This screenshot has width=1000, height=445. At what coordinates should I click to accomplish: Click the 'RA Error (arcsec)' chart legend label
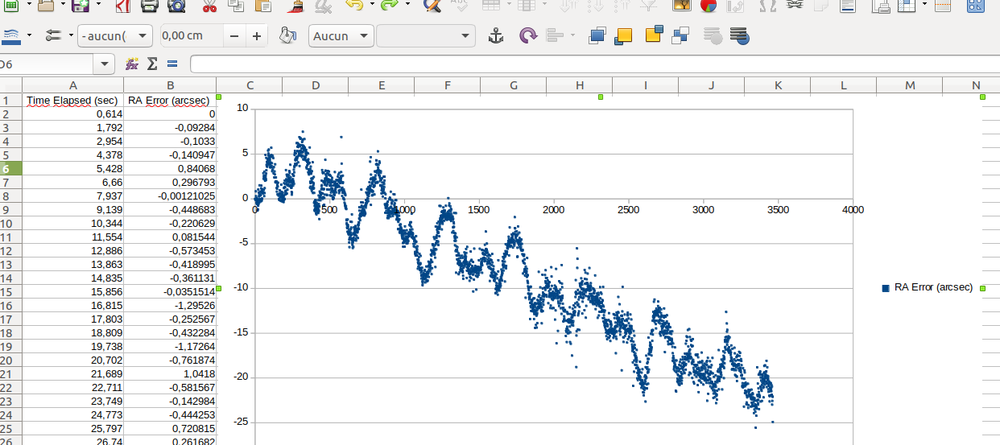click(933, 288)
